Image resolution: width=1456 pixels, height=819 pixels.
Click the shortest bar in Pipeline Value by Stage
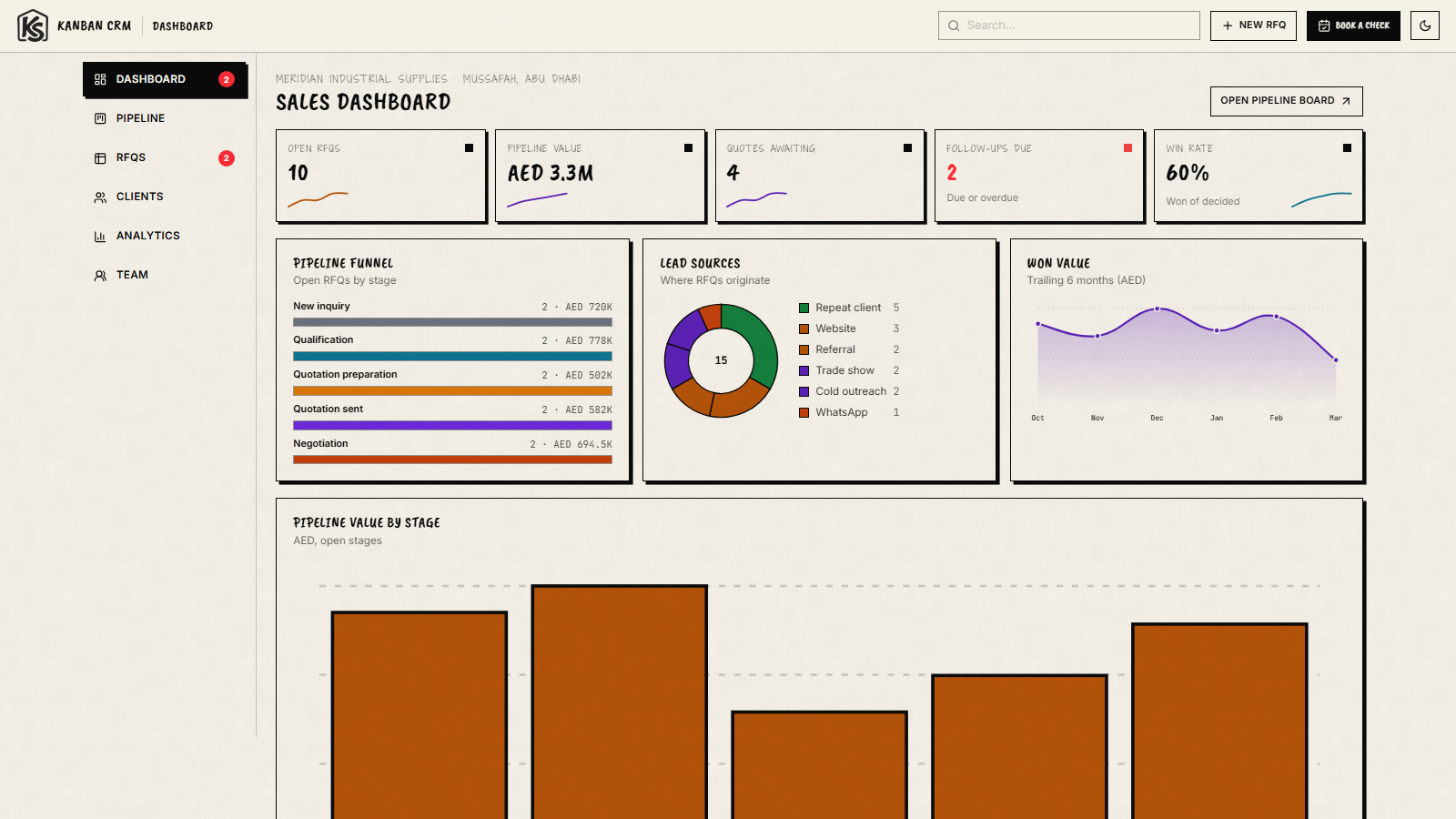(820, 765)
